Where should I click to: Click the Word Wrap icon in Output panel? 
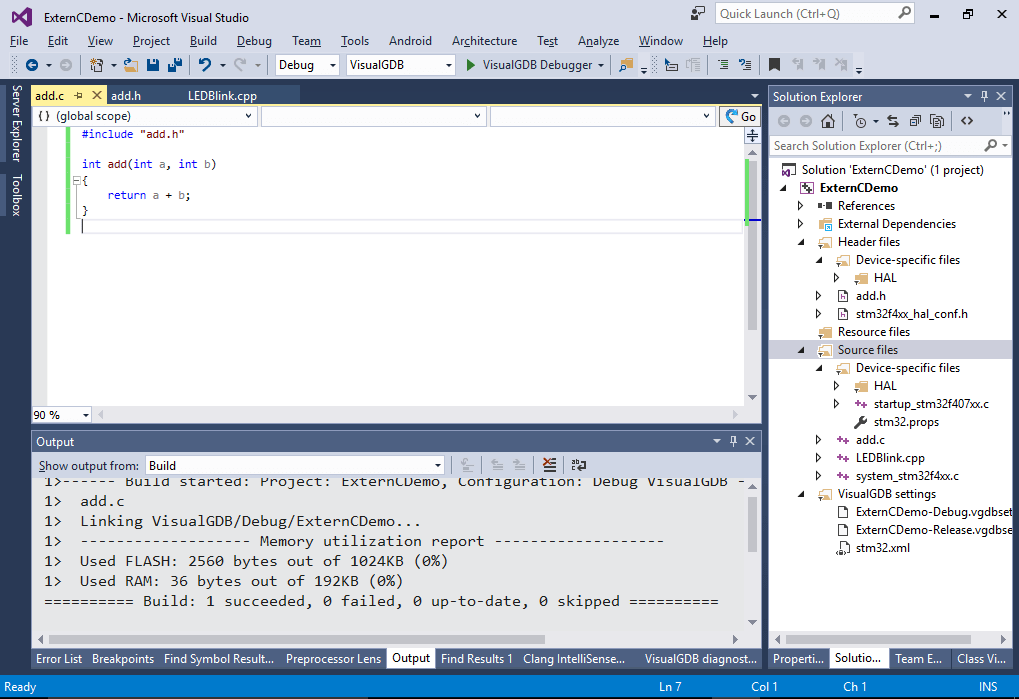tap(578, 464)
